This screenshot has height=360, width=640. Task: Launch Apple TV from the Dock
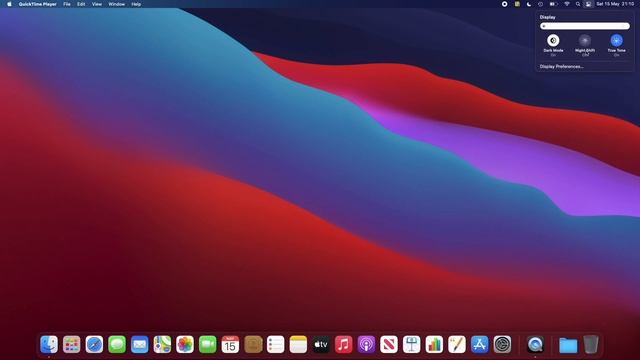pyautogui.click(x=321, y=344)
